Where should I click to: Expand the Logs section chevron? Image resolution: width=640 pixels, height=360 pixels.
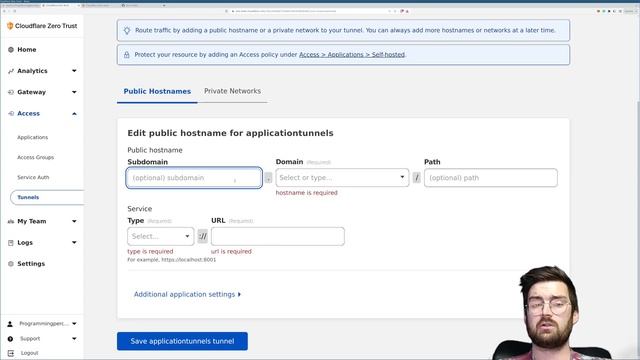pyautogui.click(x=74, y=242)
